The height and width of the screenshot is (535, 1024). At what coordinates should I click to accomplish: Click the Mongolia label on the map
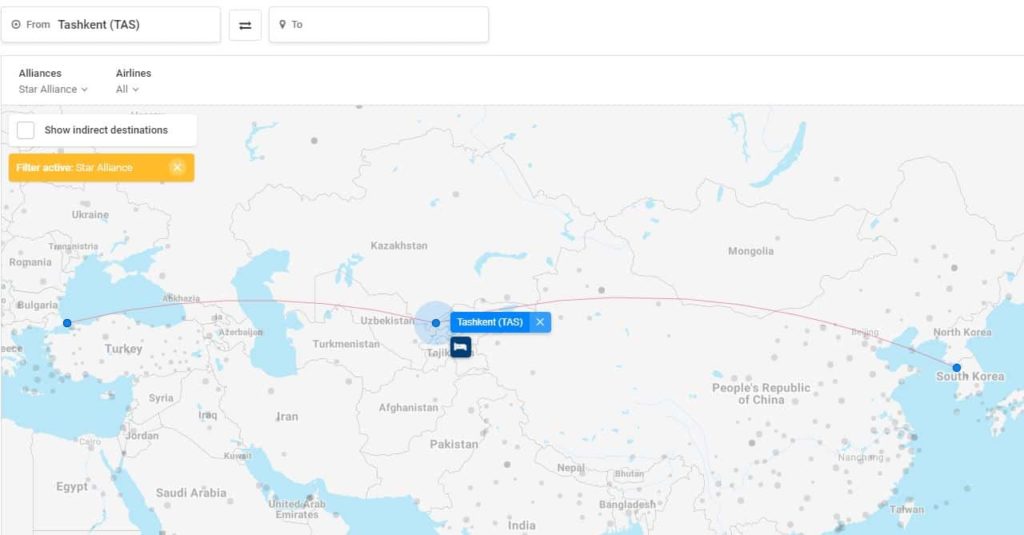750,251
